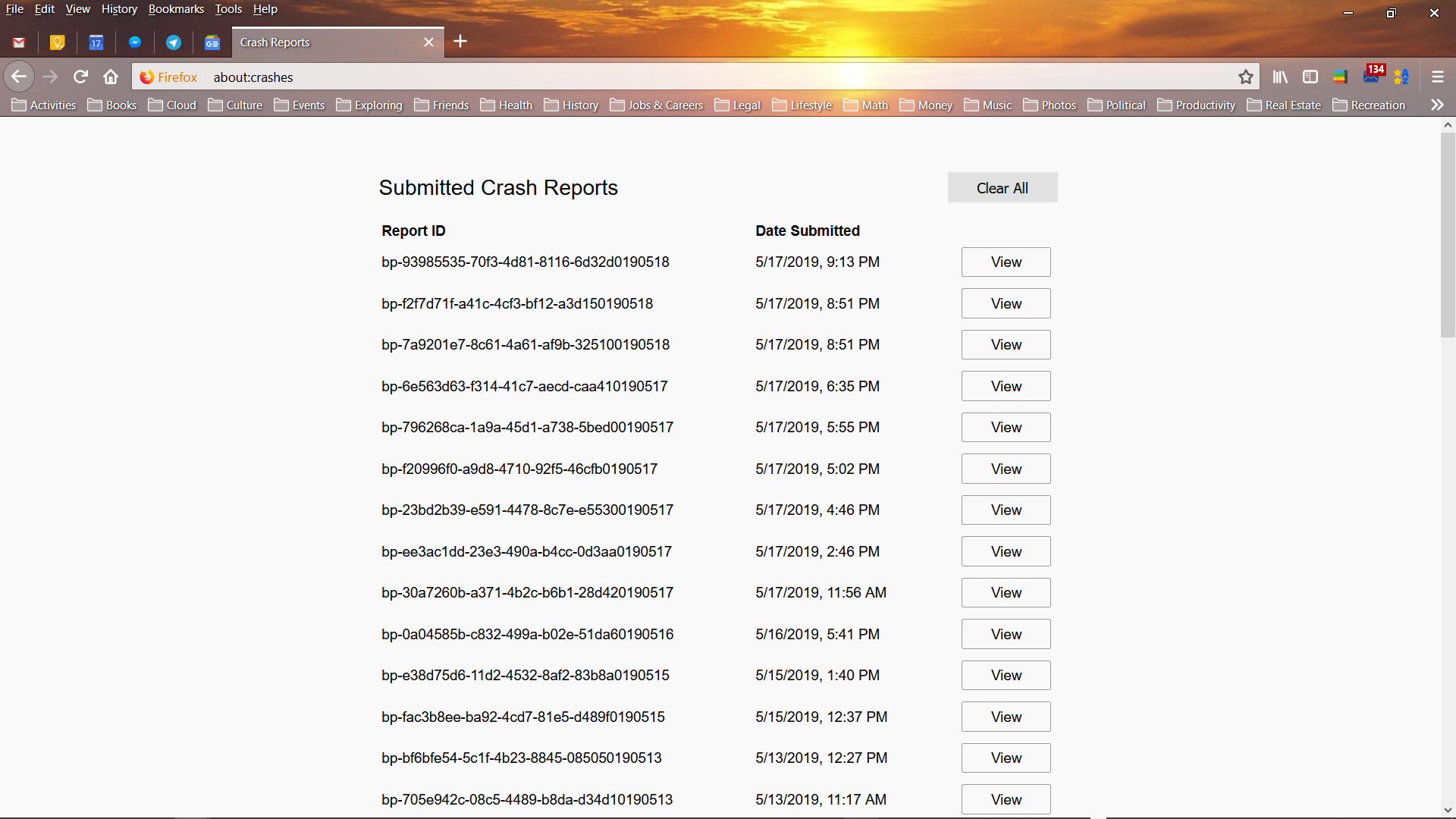This screenshot has width=1456, height=819.
Task: Toggle the sidebar view
Action: point(1310,77)
